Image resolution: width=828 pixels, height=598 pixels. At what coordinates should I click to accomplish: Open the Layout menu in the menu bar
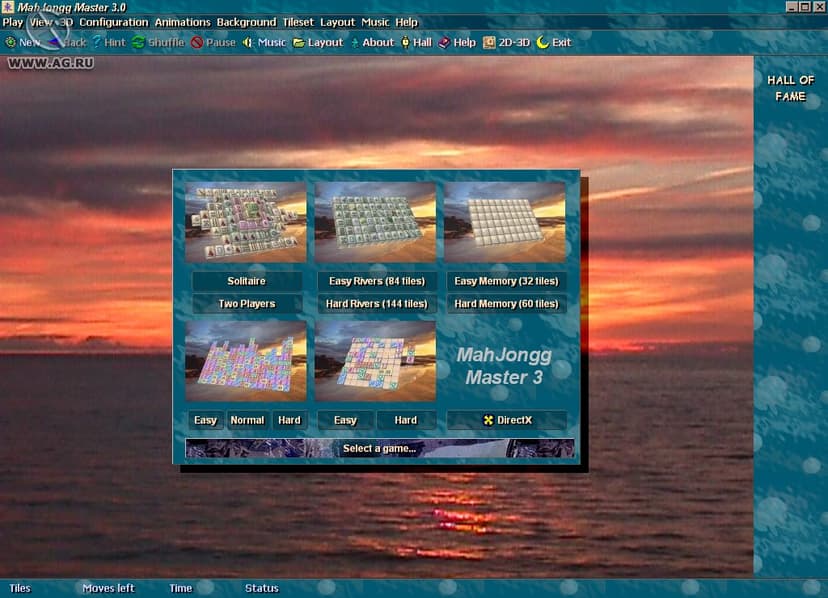click(x=337, y=22)
